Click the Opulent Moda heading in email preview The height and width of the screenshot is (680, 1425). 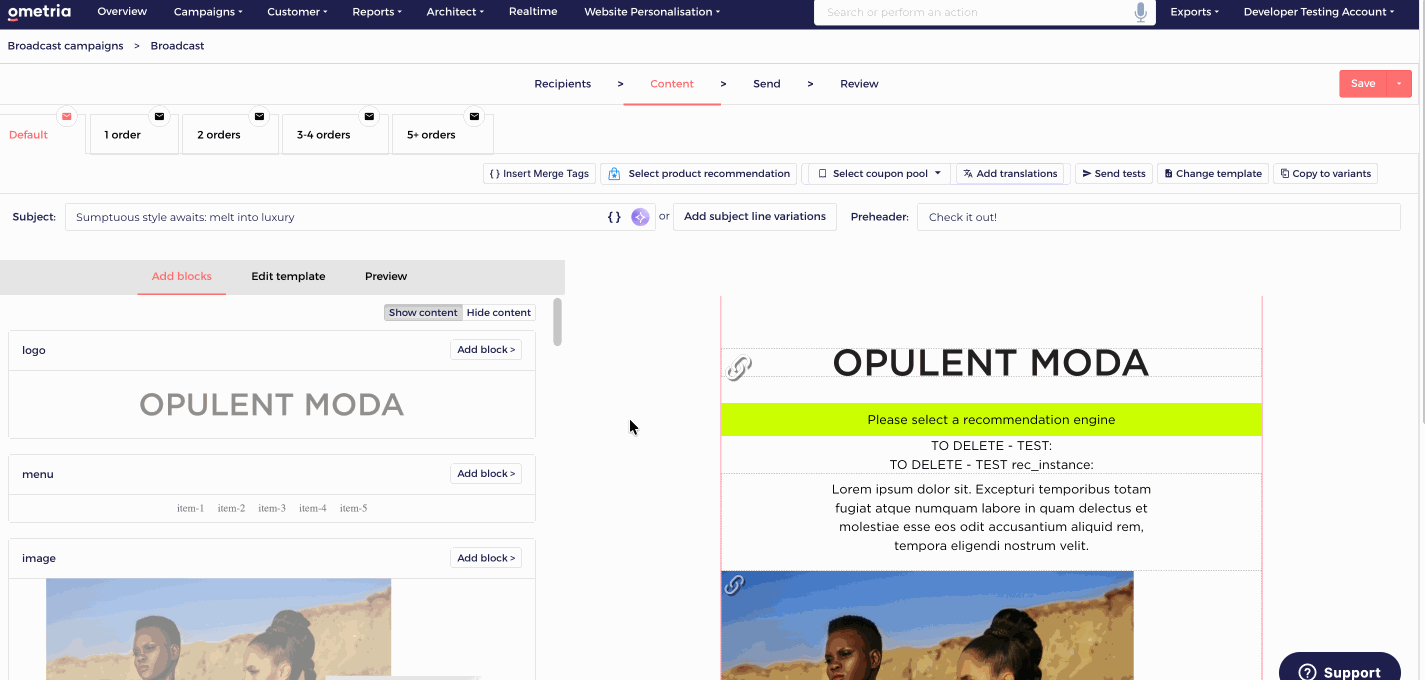pos(991,363)
